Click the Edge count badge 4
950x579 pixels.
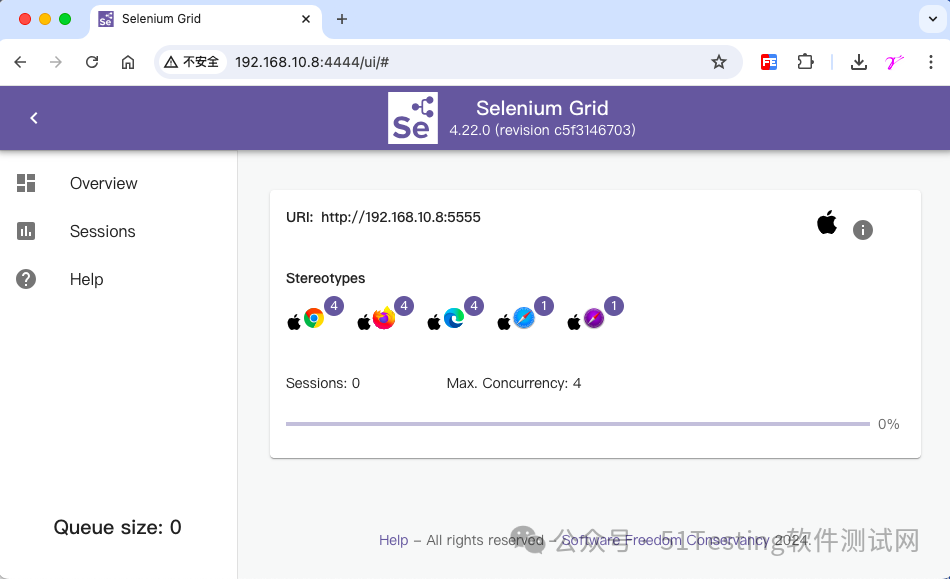pyautogui.click(x=474, y=306)
